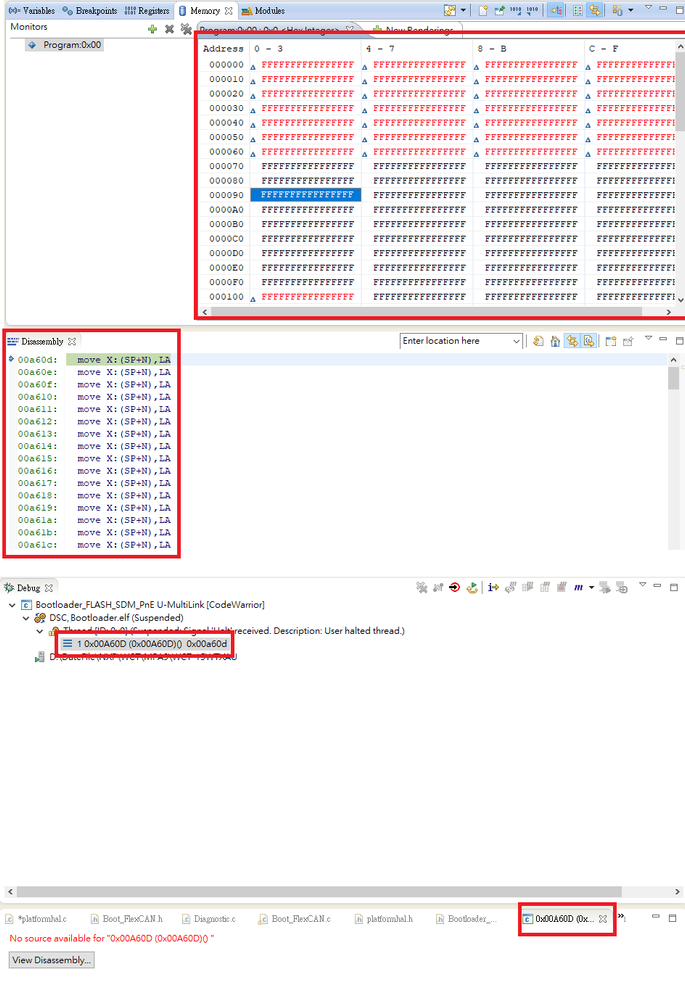Click the Restart icon in the Debug toolbar
This screenshot has height=998, width=685.
click(472, 587)
